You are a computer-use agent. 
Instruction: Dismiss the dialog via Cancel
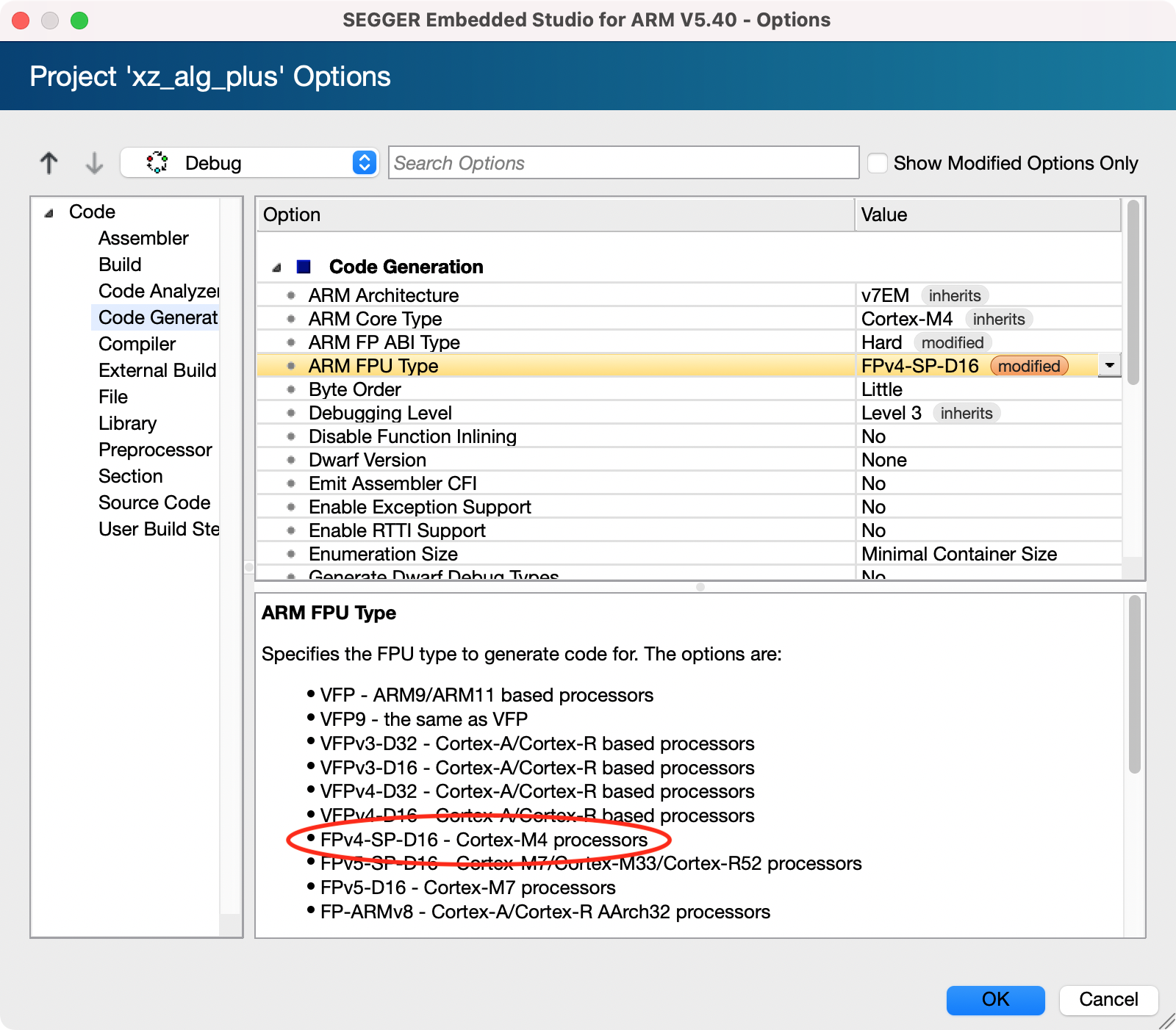[1108, 999]
